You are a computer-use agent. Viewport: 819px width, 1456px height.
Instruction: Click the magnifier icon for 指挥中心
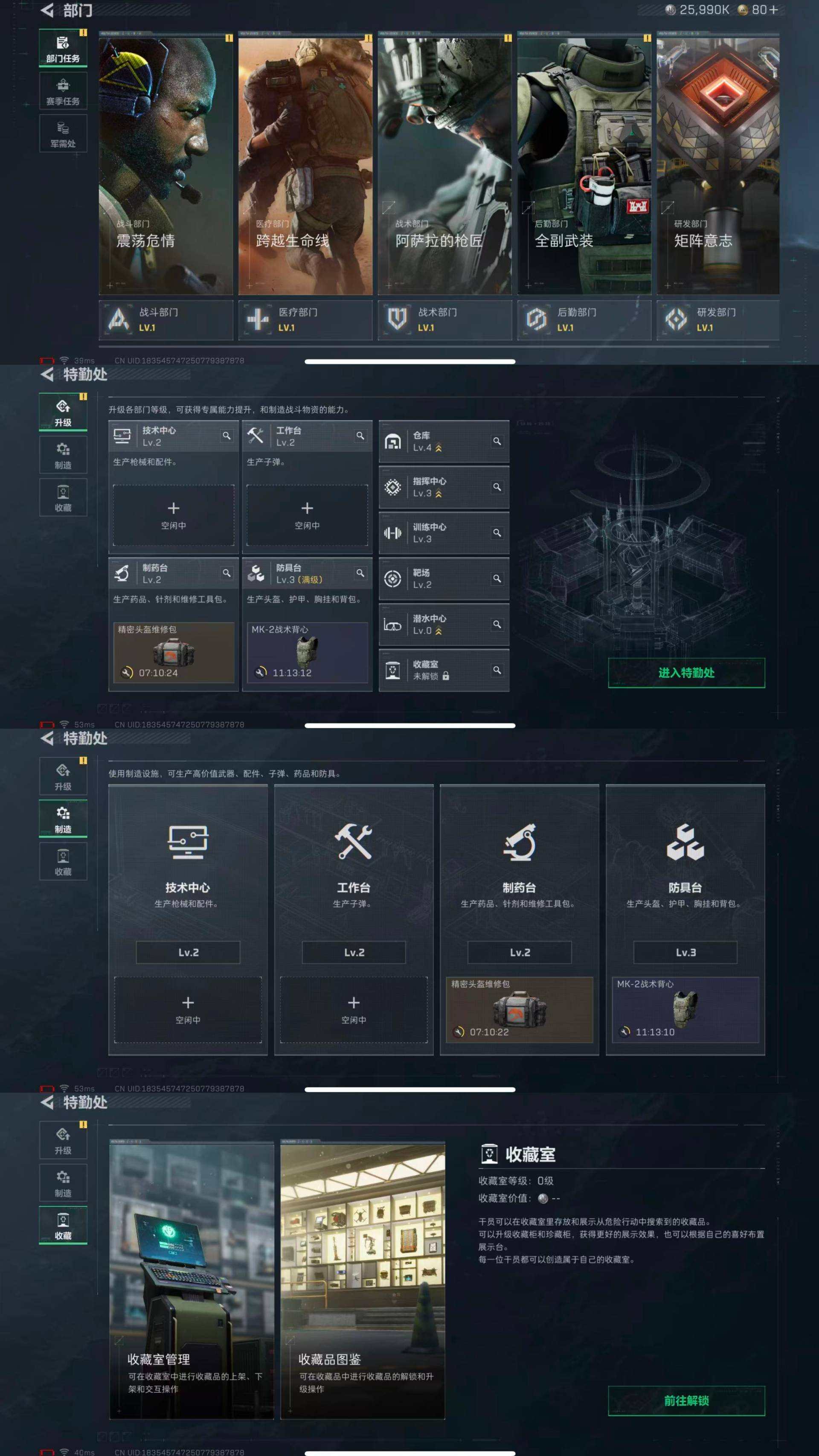pos(497,487)
